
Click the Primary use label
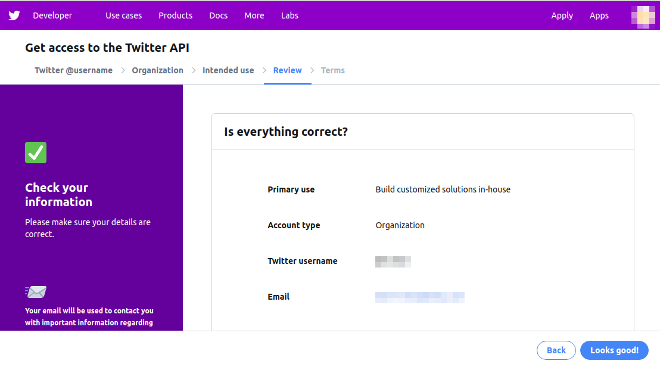291,189
